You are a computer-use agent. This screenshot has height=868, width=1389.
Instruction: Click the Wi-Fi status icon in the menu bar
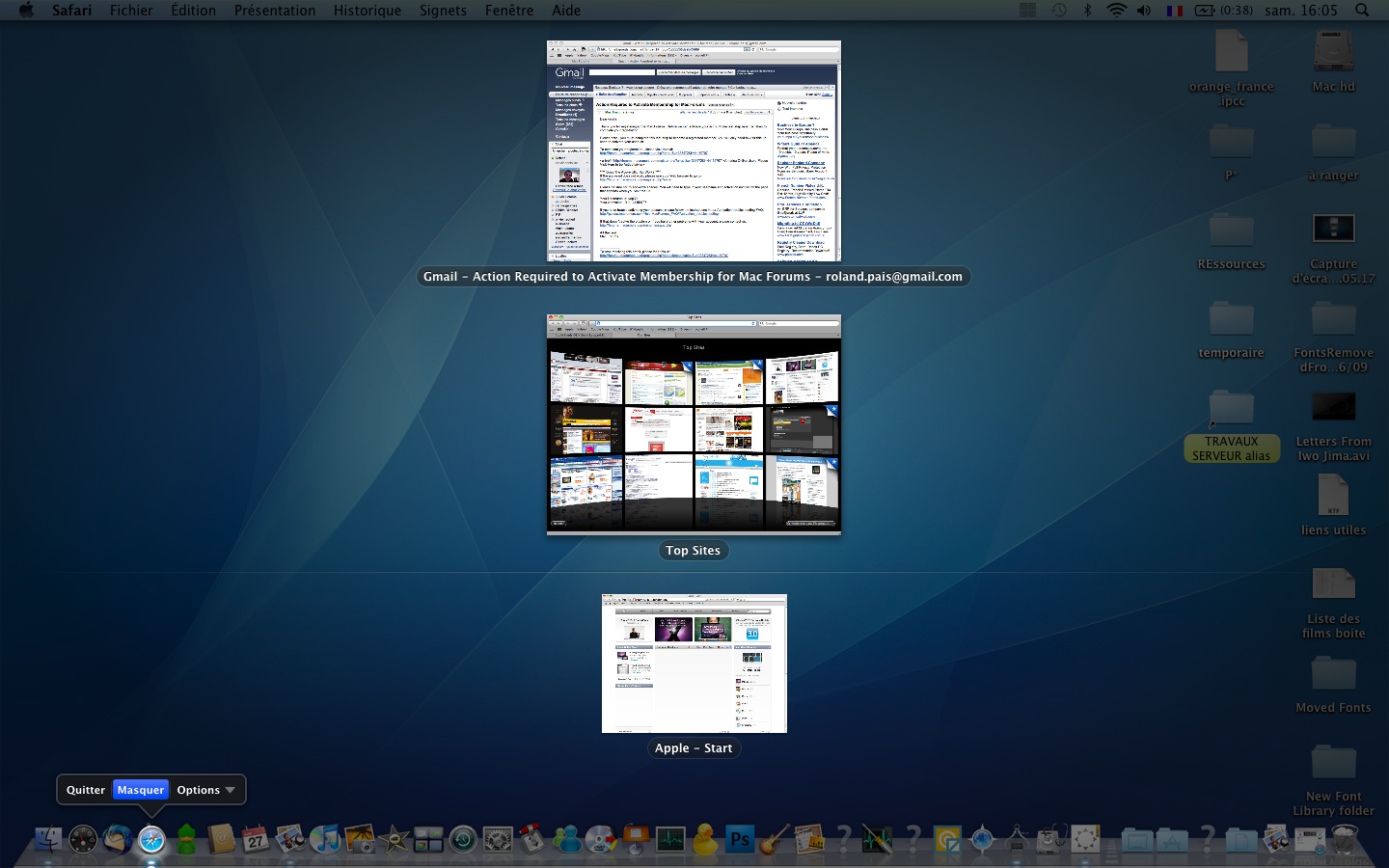(x=1116, y=10)
